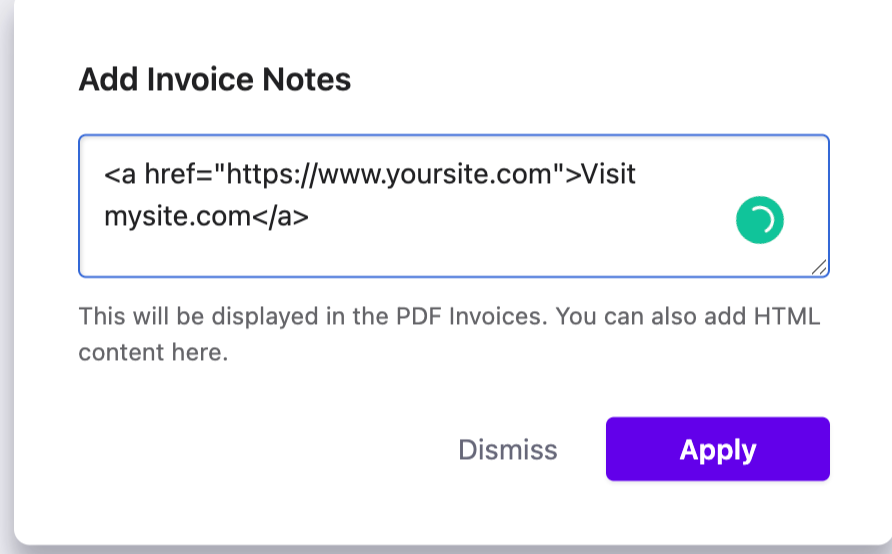Click the word 'HTML' in the helper text
The width and height of the screenshot is (892, 554).
coord(787,316)
